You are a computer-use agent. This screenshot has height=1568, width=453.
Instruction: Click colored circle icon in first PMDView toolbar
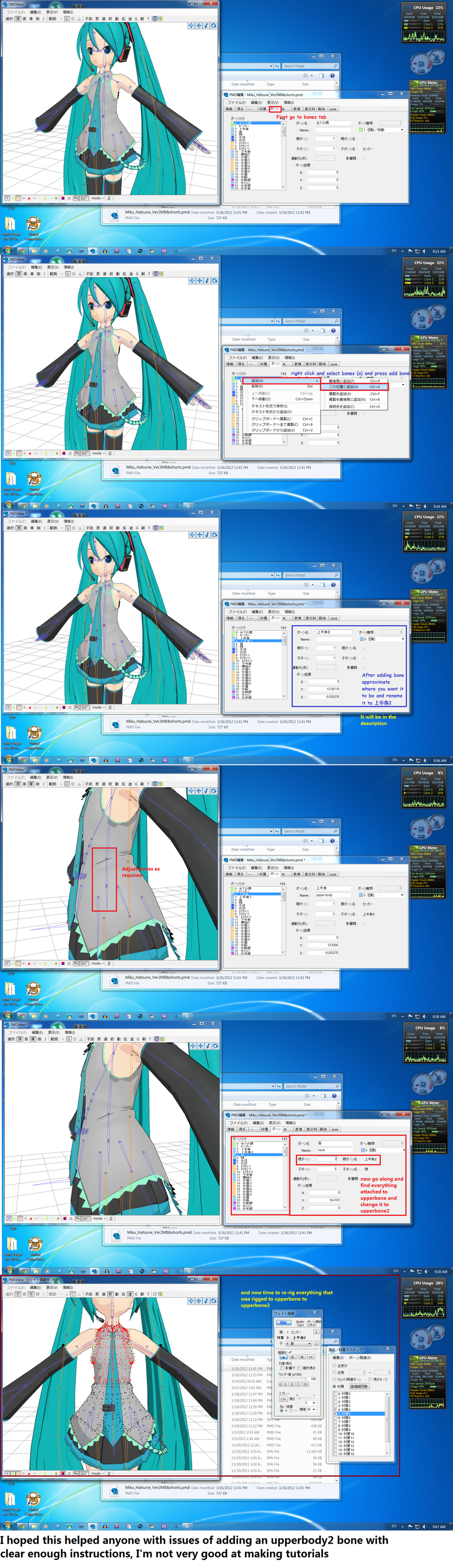coord(155,19)
